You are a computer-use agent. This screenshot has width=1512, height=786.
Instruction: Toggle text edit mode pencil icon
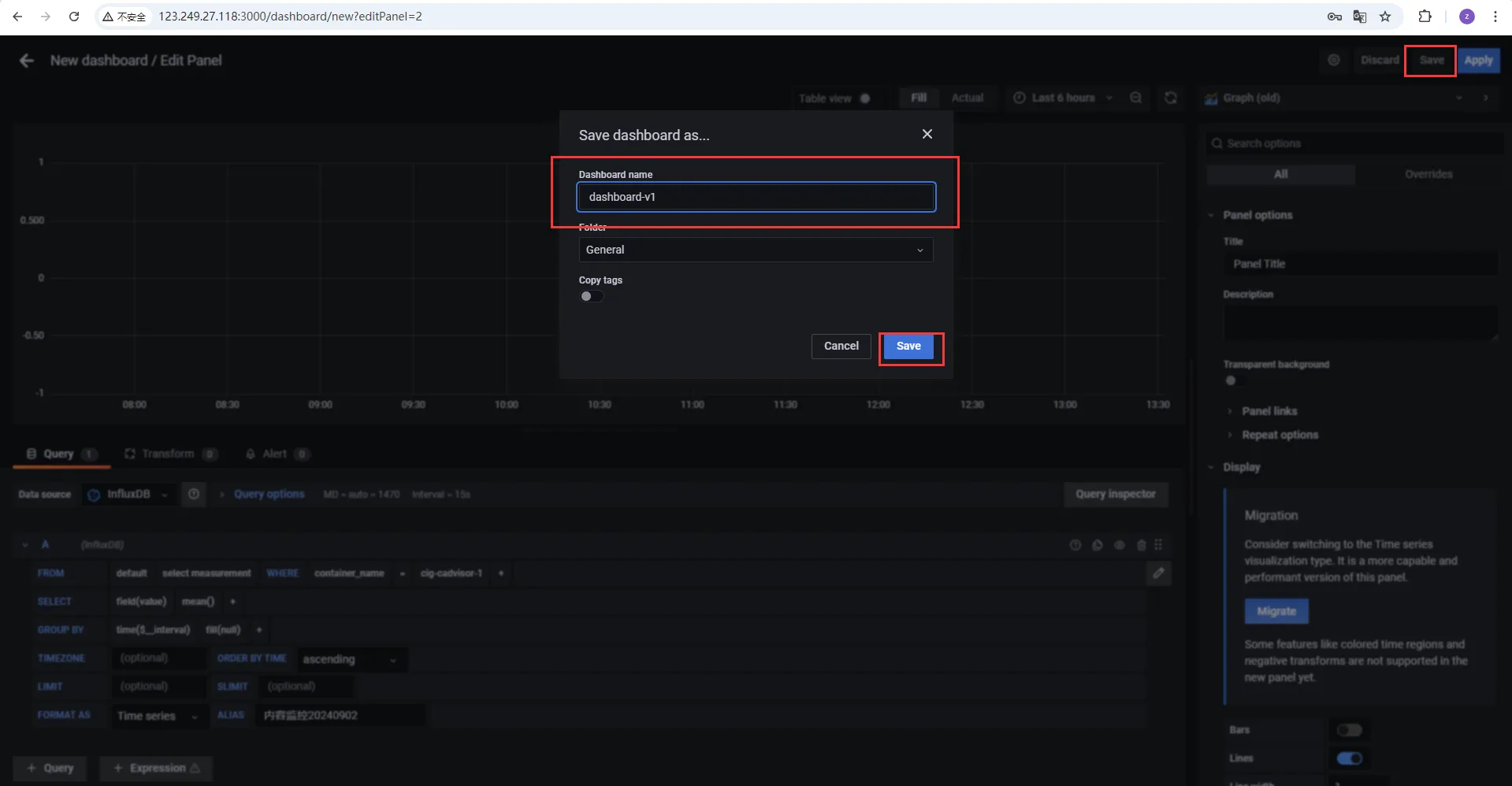click(1158, 573)
